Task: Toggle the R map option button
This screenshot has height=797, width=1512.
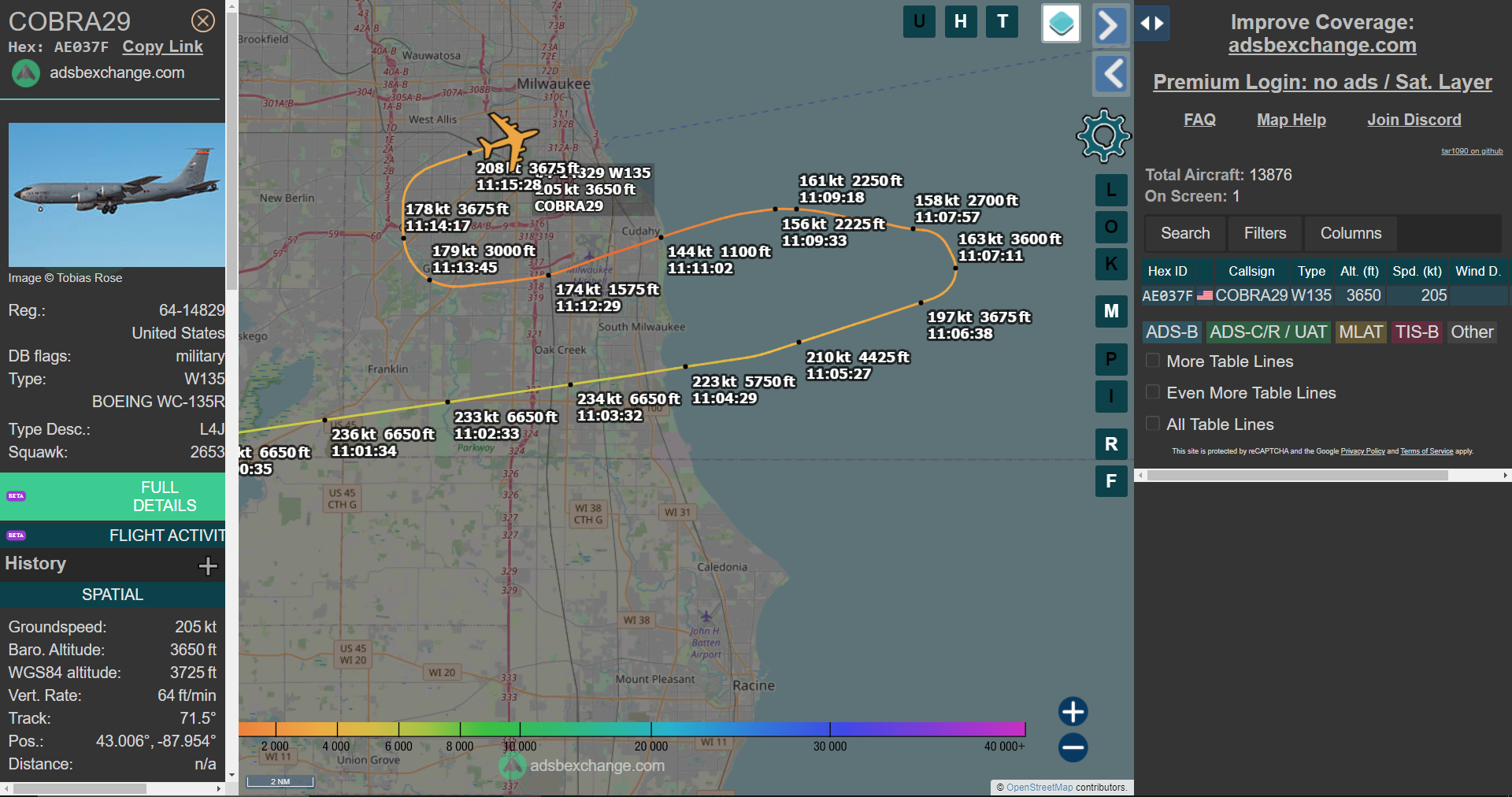Action: click(x=1111, y=444)
